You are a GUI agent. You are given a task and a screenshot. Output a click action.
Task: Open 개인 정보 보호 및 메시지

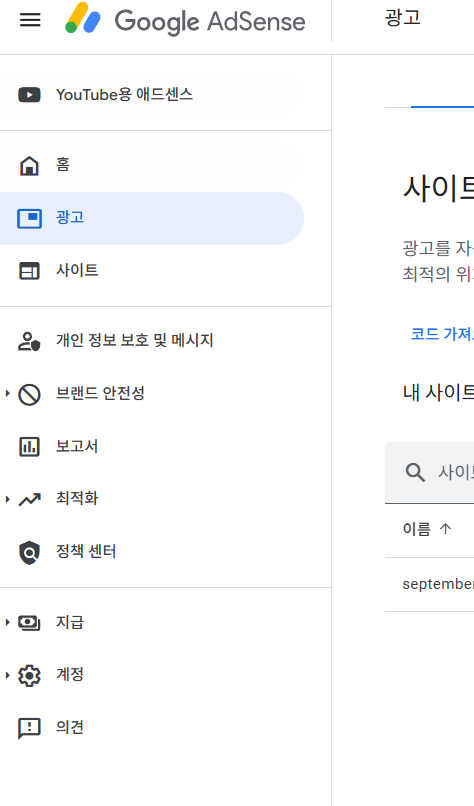coord(135,340)
